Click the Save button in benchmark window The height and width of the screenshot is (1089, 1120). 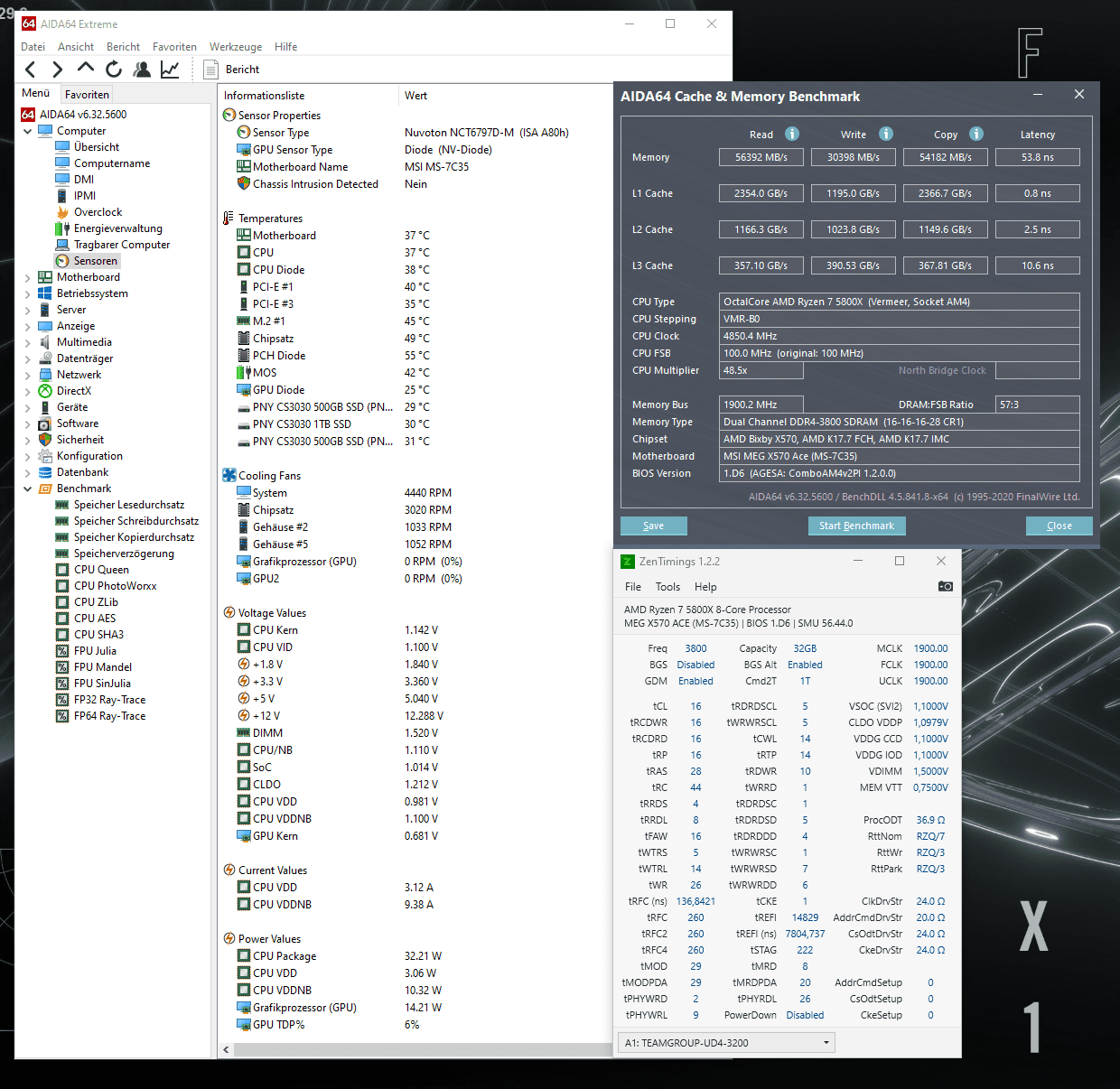(654, 526)
